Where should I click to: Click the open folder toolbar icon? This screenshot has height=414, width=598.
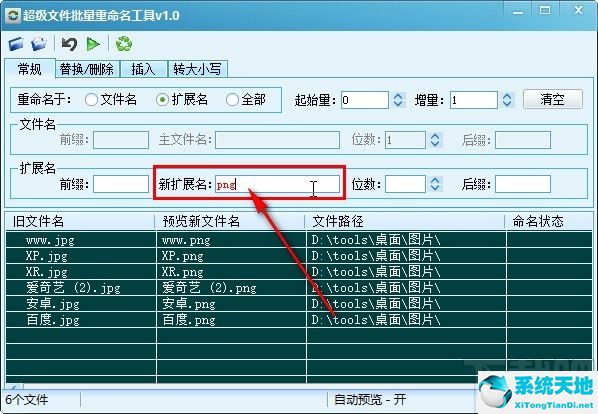pyautogui.click(x=39, y=44)
